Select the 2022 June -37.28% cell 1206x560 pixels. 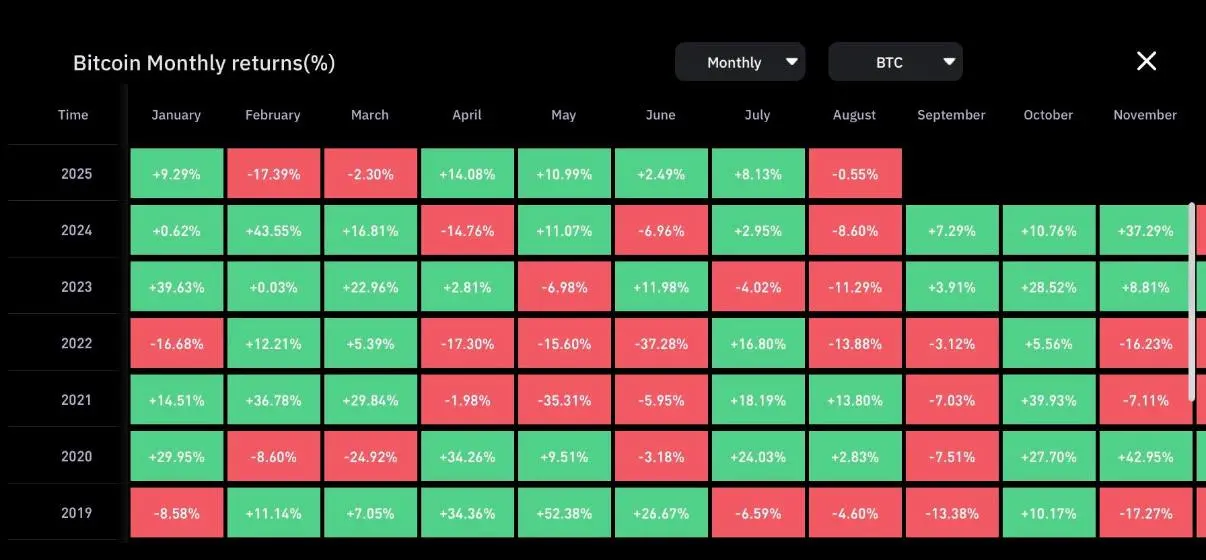coord(661,343)
